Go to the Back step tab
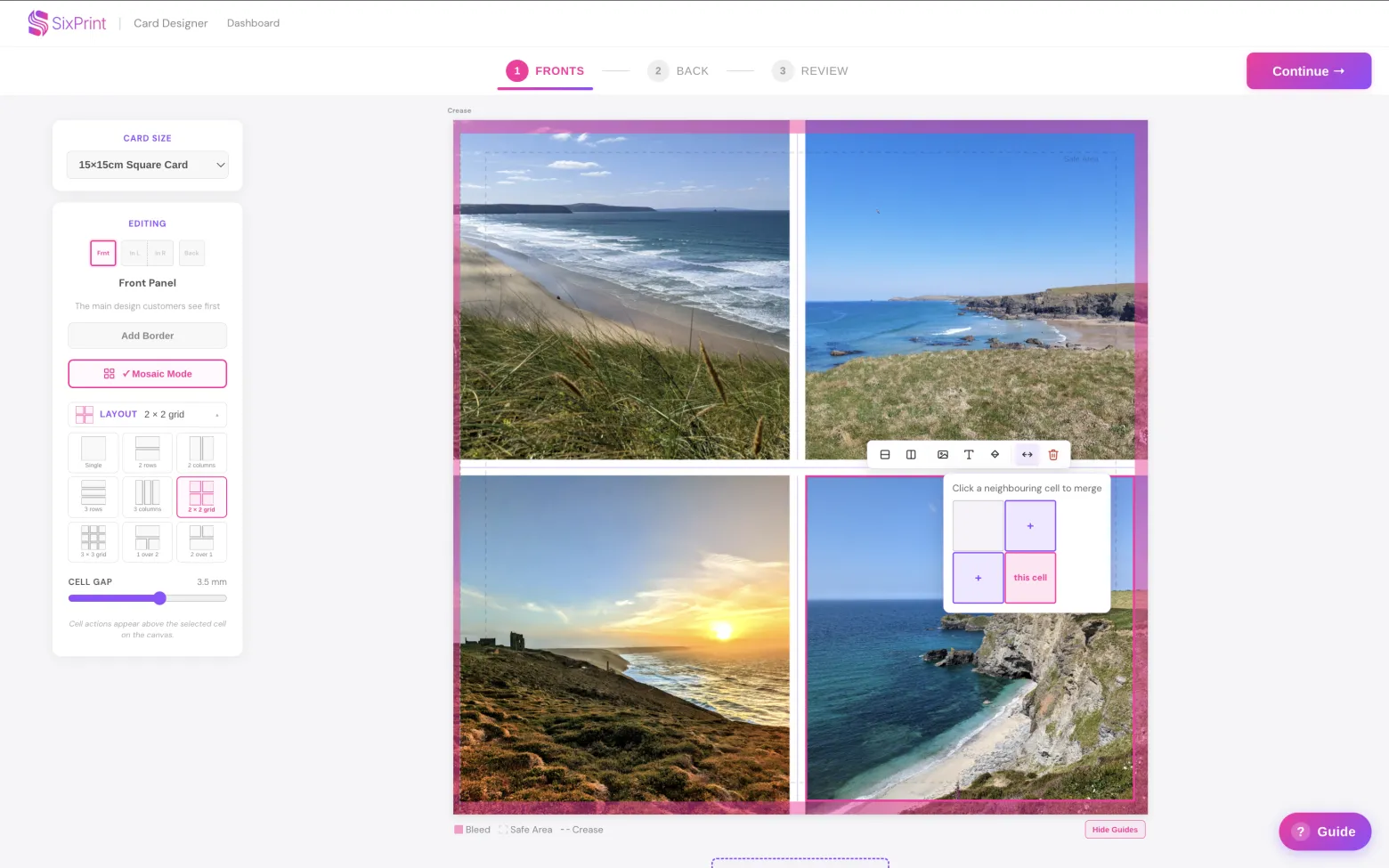1389x868 pixels. point(678,71)
